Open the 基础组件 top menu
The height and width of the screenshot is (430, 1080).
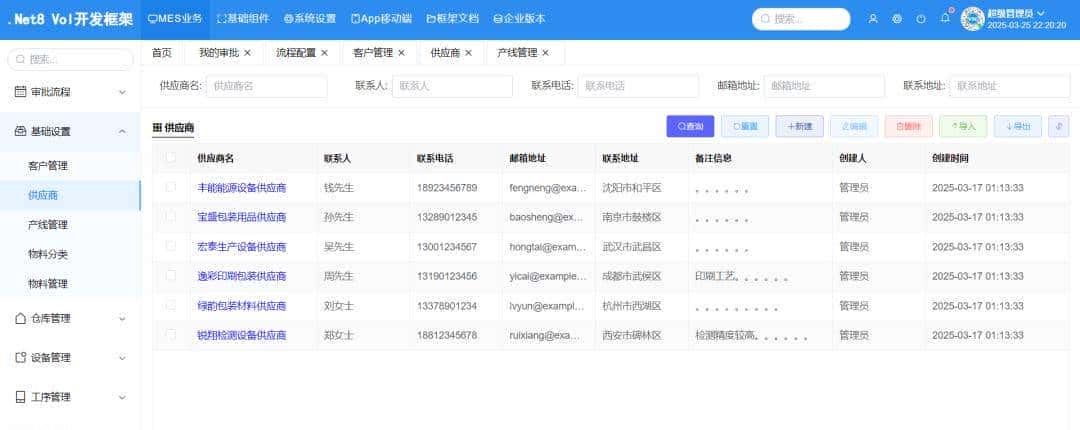click(242, 19)
